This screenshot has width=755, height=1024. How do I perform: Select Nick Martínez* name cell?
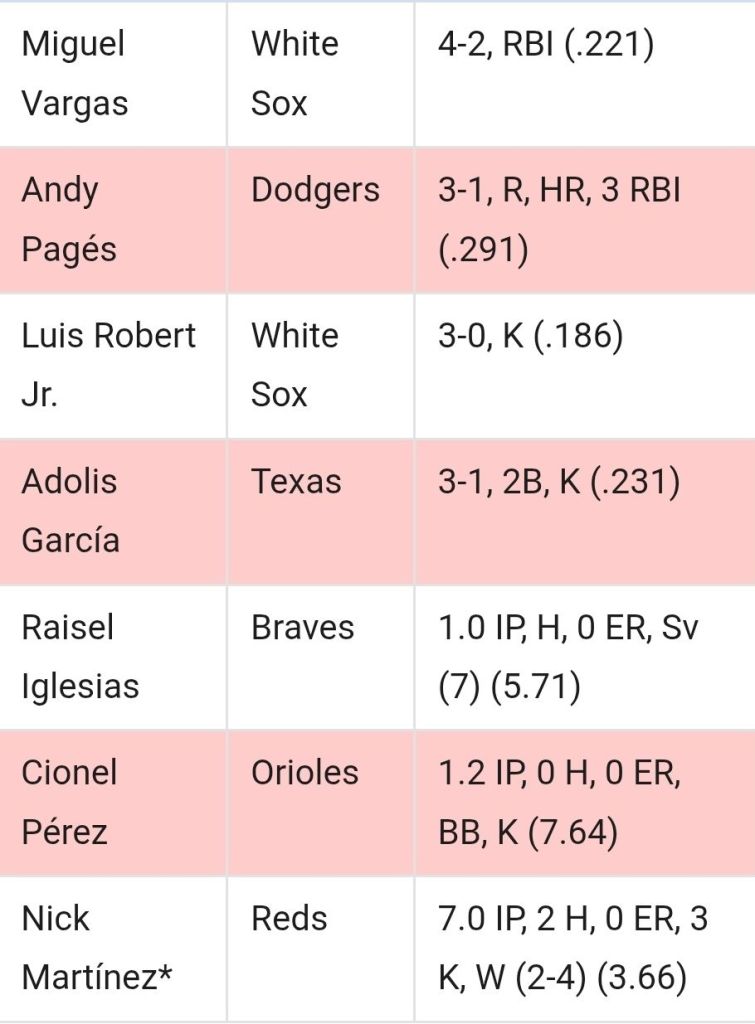coord(113,949)
